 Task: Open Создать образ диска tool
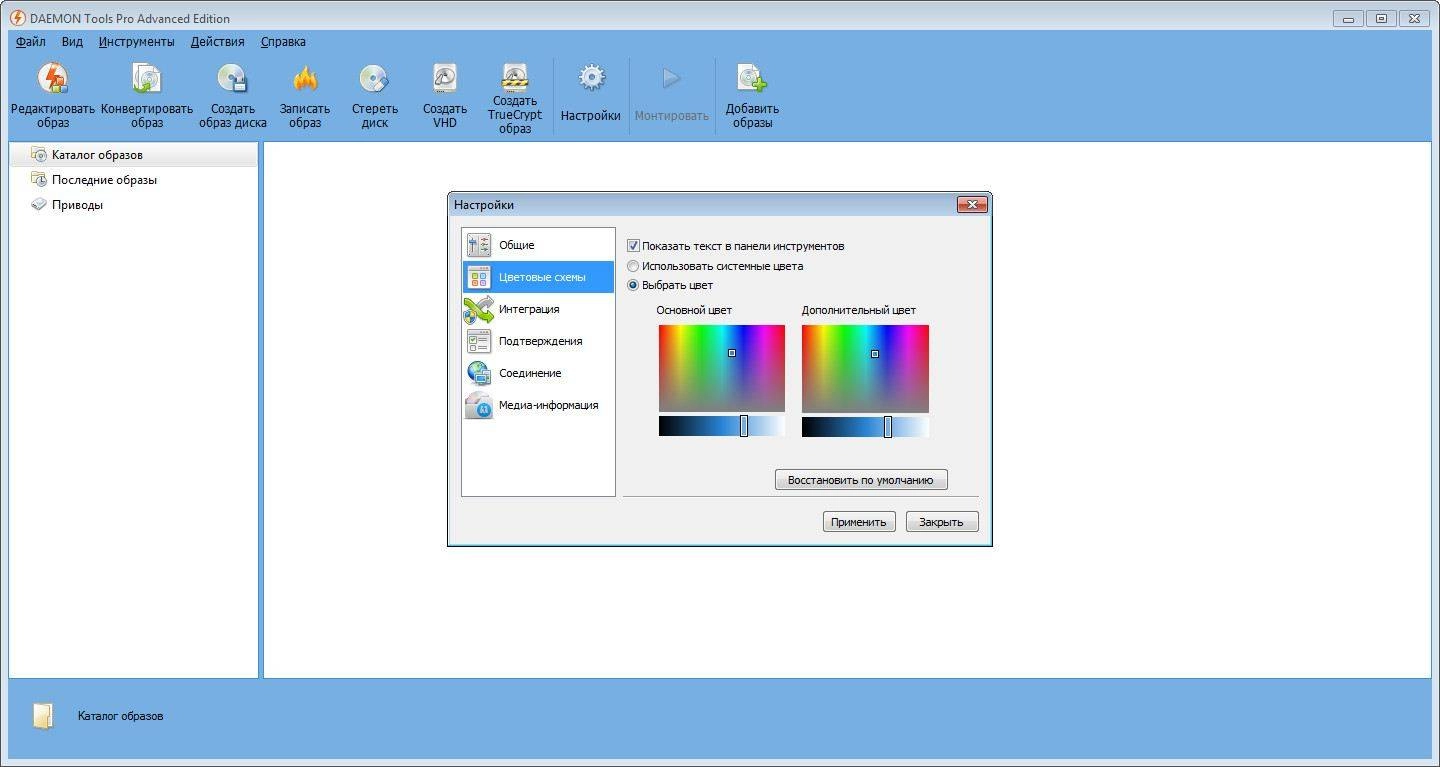[x=232, y=78]
